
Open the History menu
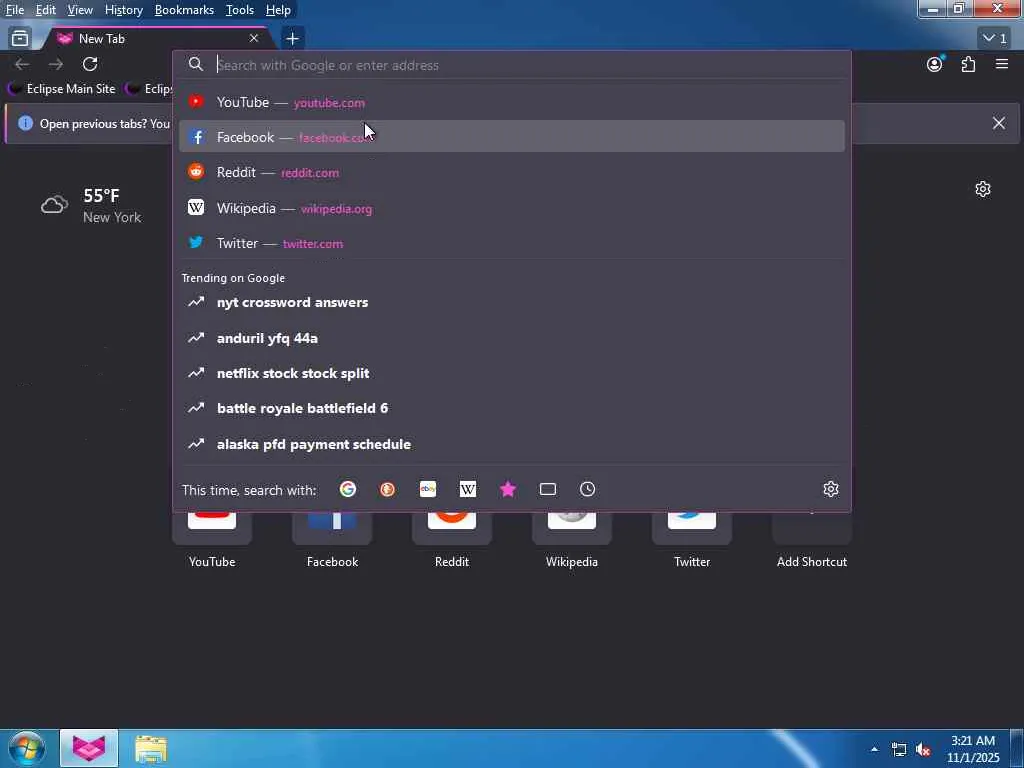[123, 10]
